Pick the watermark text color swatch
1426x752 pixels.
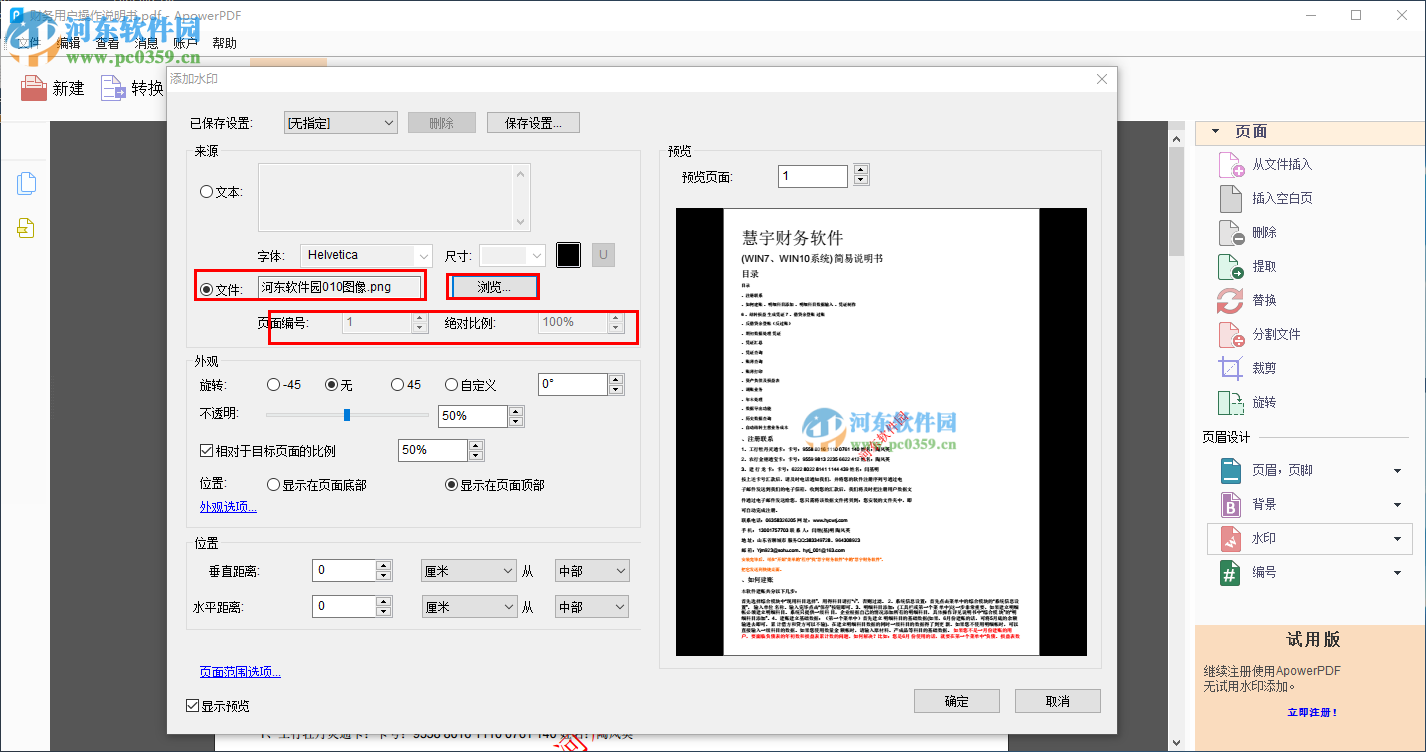click(x=568, y=255)
